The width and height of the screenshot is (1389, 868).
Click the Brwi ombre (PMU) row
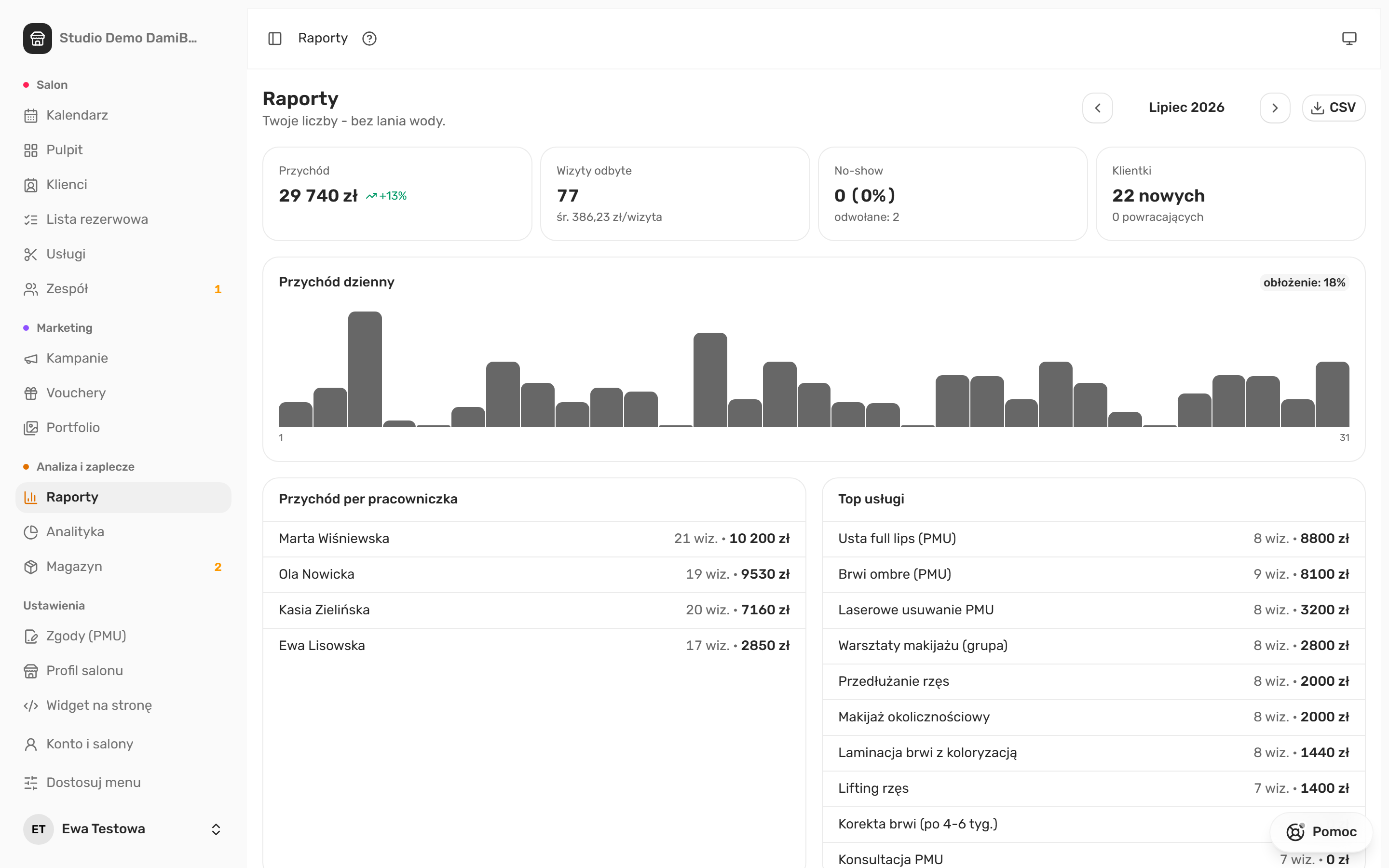coord(1093,575)
